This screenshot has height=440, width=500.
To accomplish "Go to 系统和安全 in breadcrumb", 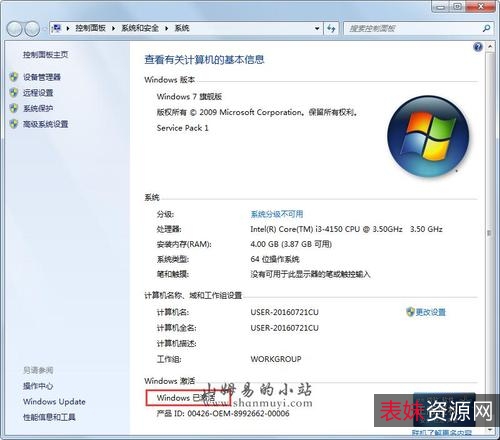I will (x=140, y=28).
